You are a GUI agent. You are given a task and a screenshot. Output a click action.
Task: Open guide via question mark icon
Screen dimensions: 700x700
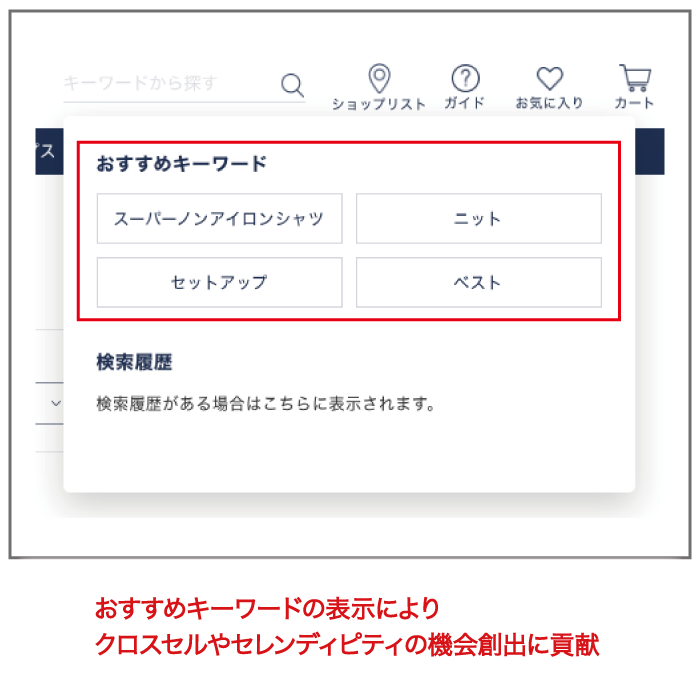pos(466,78)
